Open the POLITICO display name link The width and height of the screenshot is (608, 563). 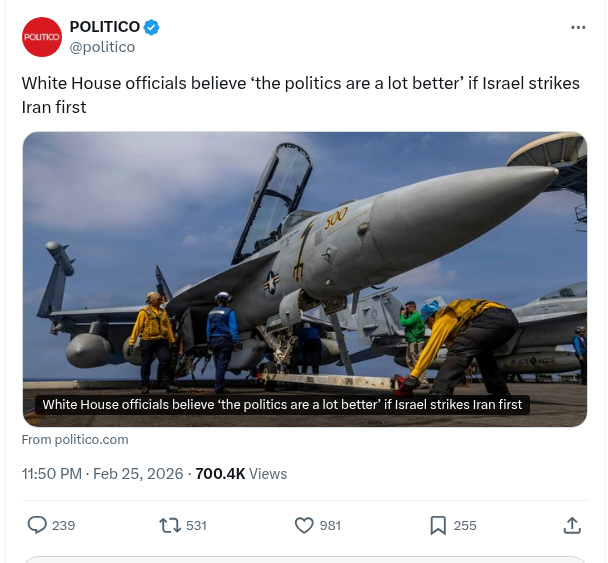point(105,27)
